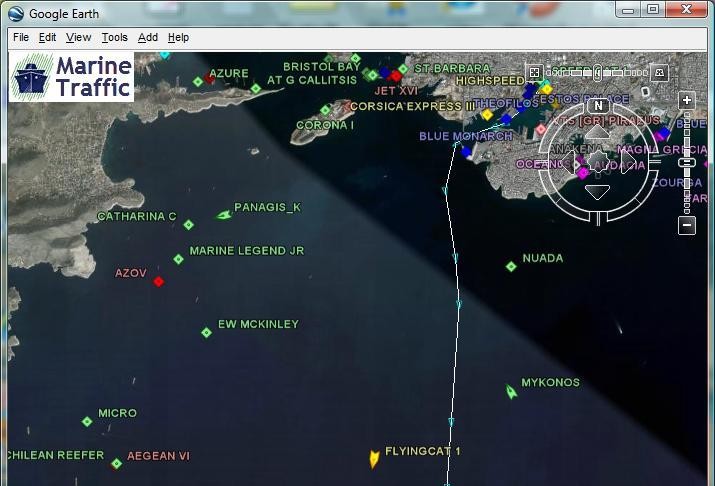Viewport: 715px width, 486px height.
Task: Click the green diamond left of ST.BARBARA
Action: 403,69
